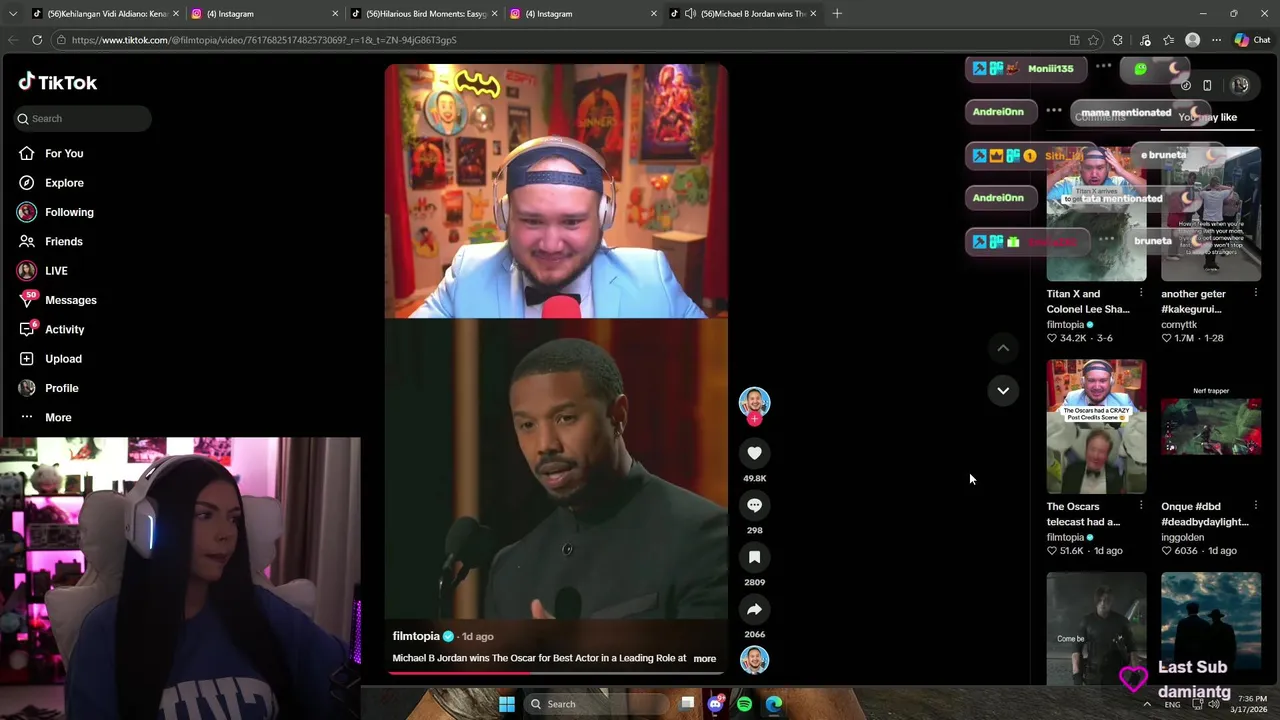Go to the previous video with the up chevron

1003,347
